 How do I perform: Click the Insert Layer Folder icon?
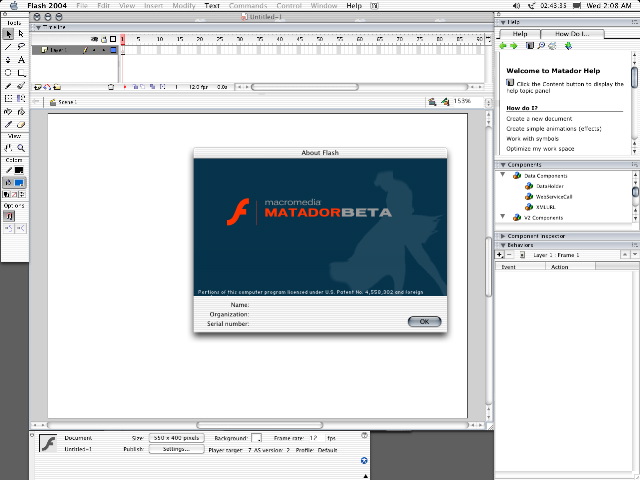[57, 87]
